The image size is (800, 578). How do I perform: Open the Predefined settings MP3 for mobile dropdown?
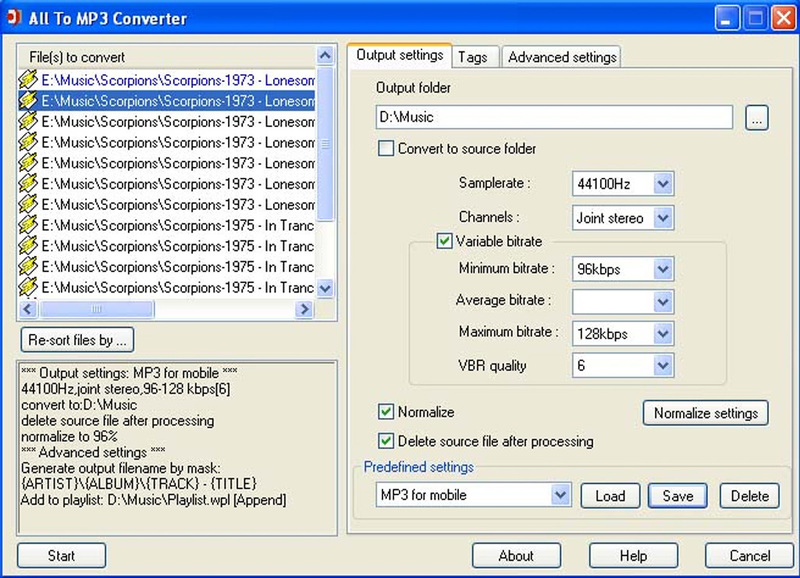tap(560, 495)
